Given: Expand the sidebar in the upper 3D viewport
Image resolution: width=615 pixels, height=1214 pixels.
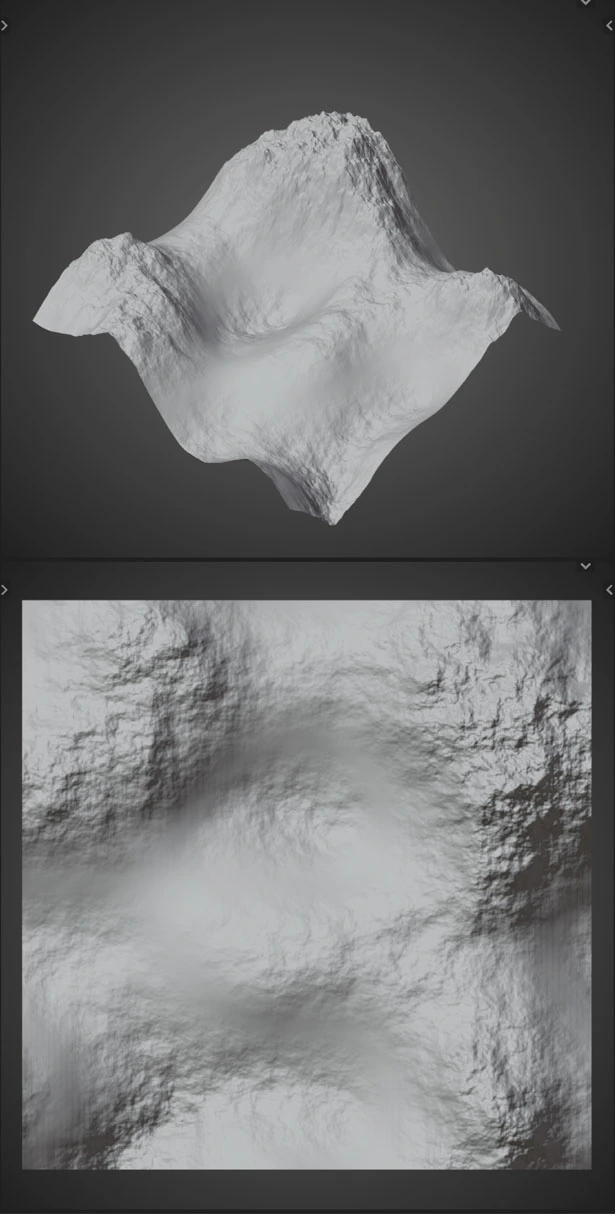Looking at the screenshot, I should 610,26.
